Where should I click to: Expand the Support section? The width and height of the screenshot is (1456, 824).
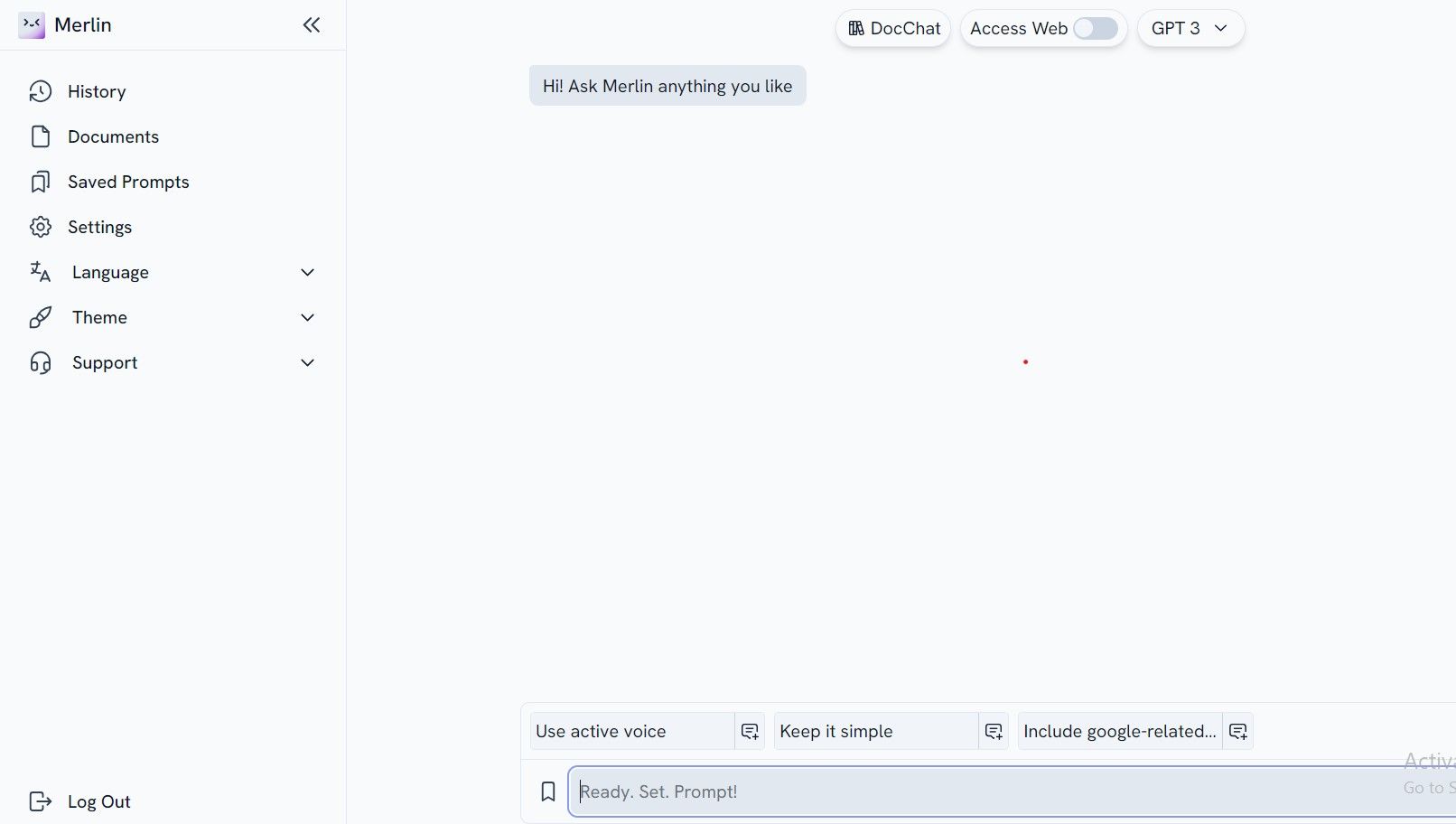point(307,362)
